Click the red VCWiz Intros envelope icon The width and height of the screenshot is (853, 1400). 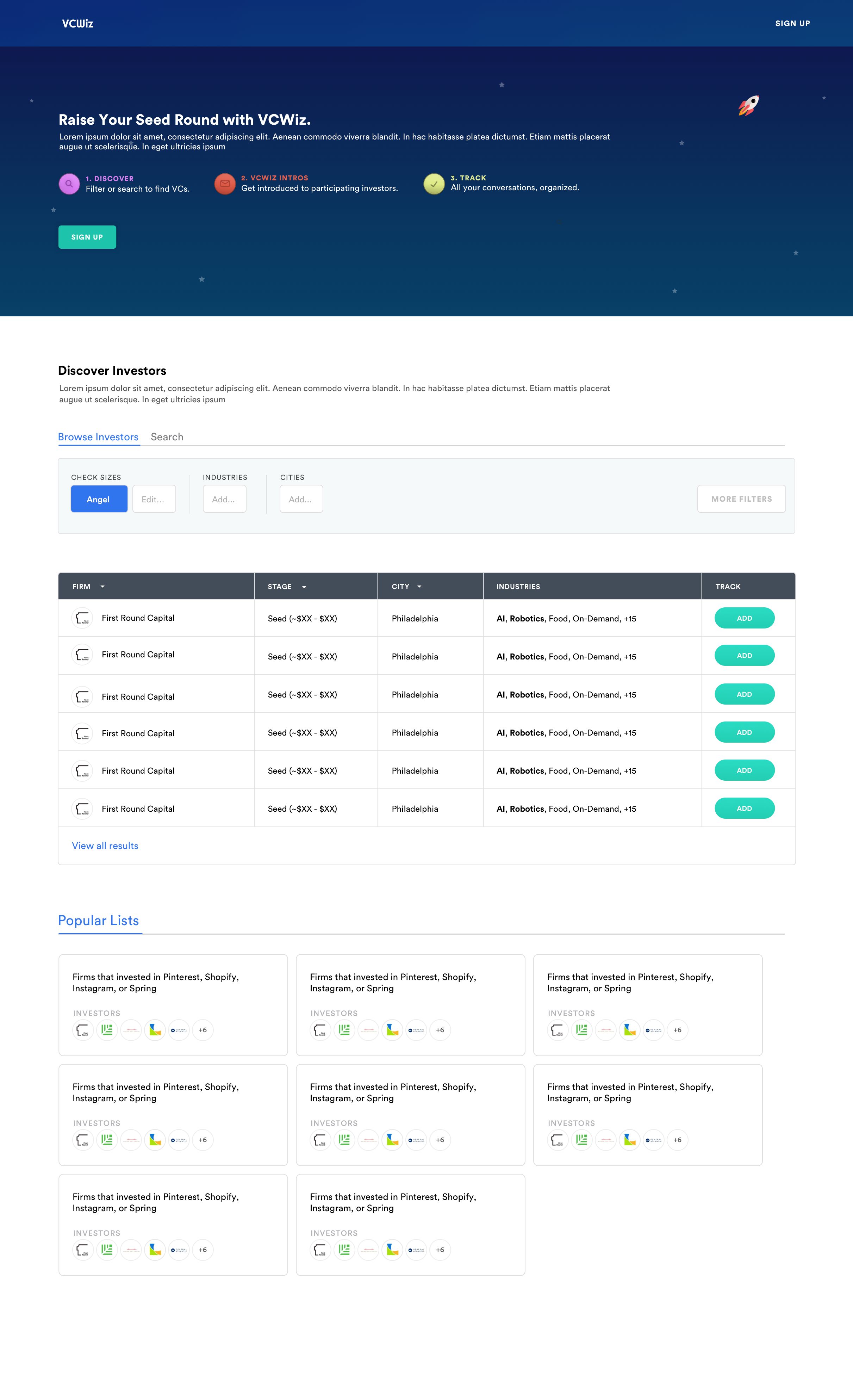(225, 184)
